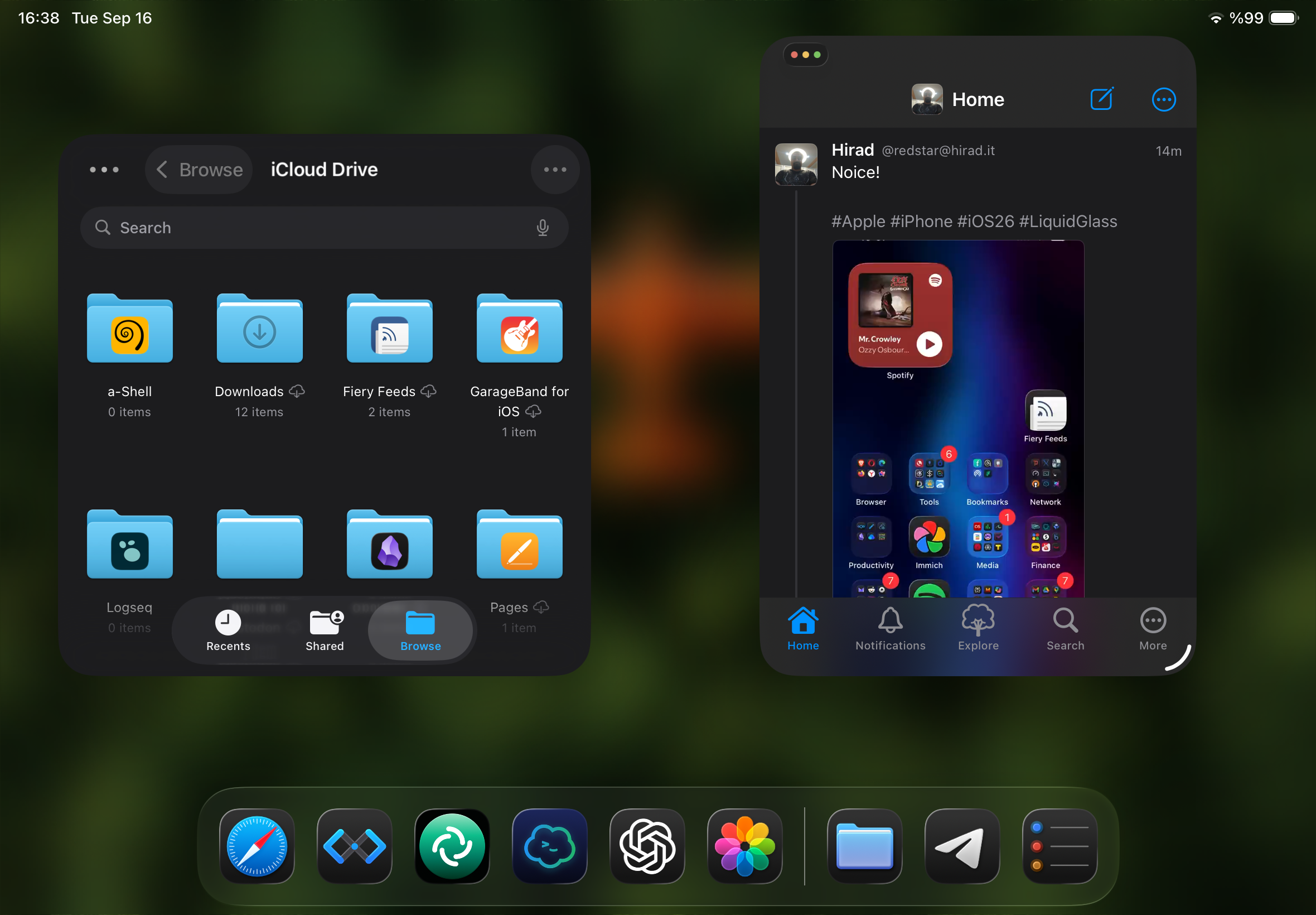Open Telegram from the dock
Viewport: 1316px width, 915px height.
point(961,846)
